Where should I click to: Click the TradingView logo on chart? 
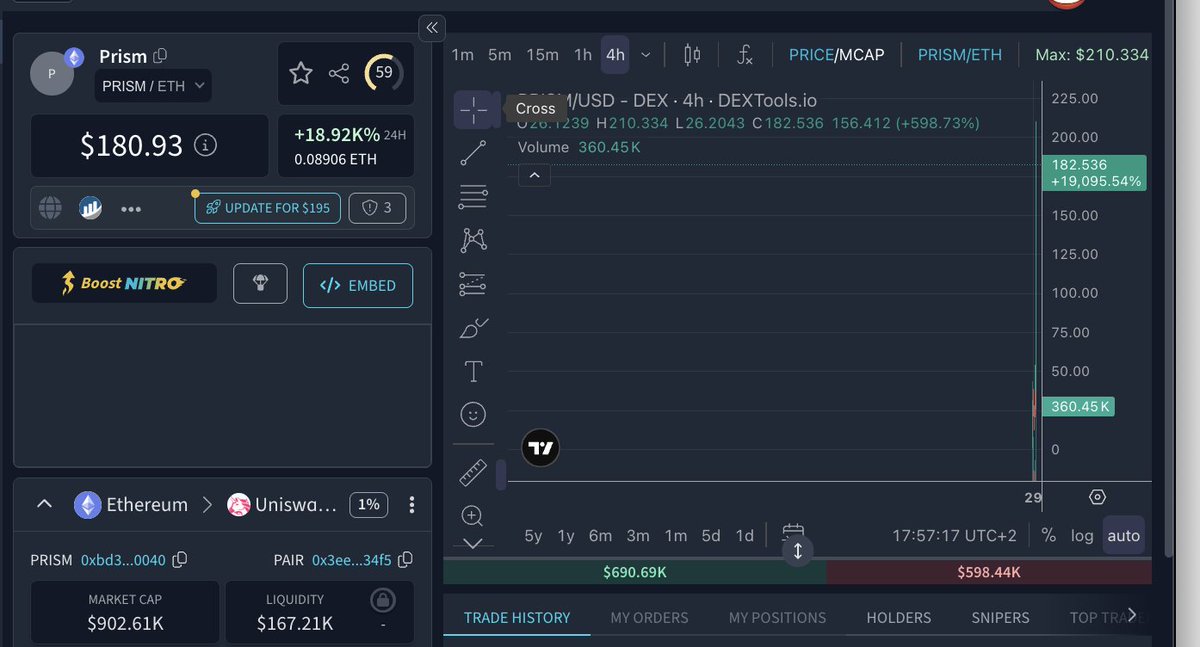tap(541, 449)
